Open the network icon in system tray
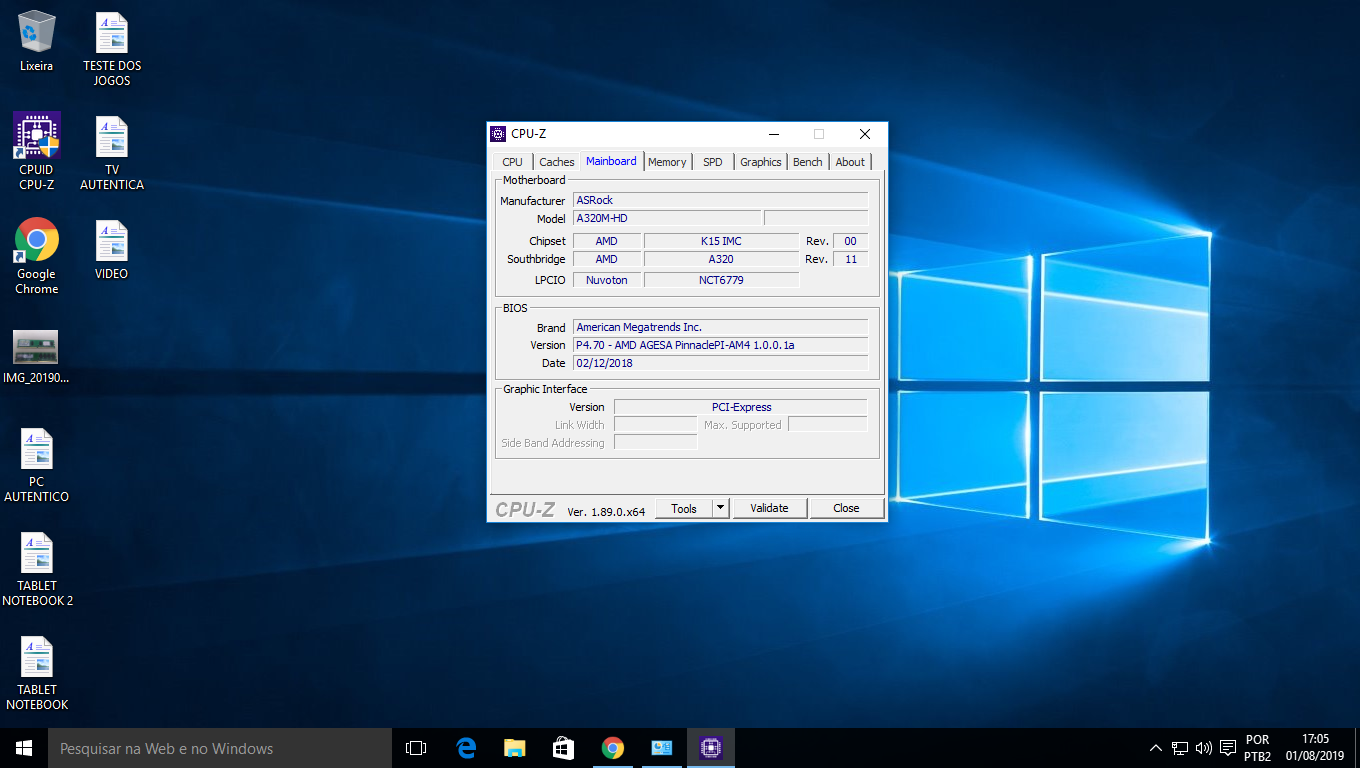The height and width of the screenshot is (768, 1360). click(1180, 748)
